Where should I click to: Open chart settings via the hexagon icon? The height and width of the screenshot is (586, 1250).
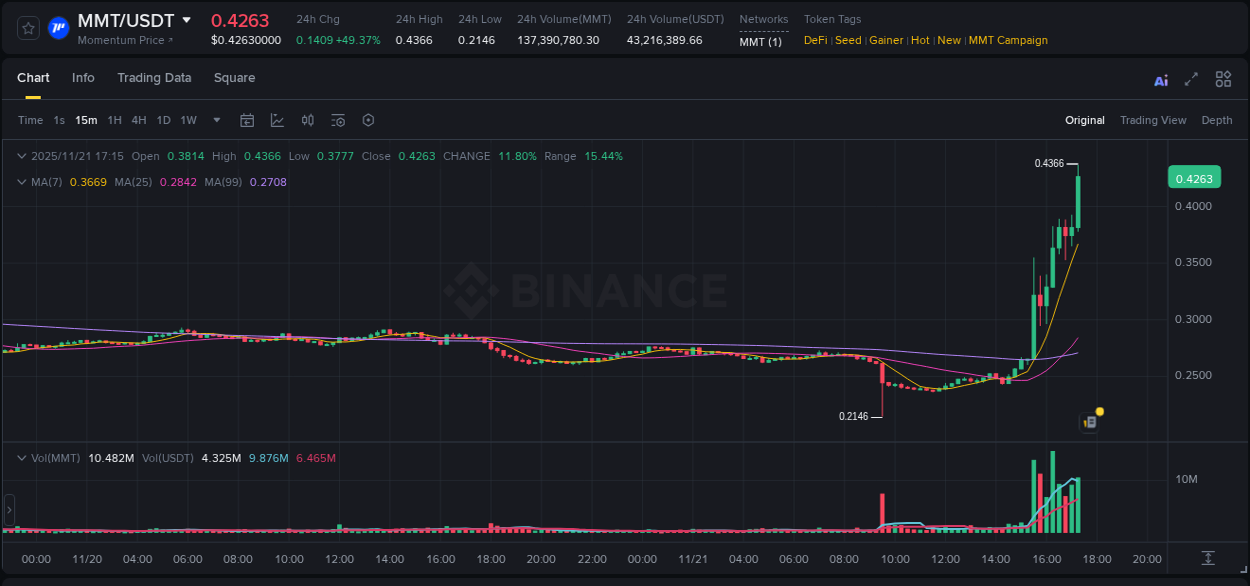368,120
